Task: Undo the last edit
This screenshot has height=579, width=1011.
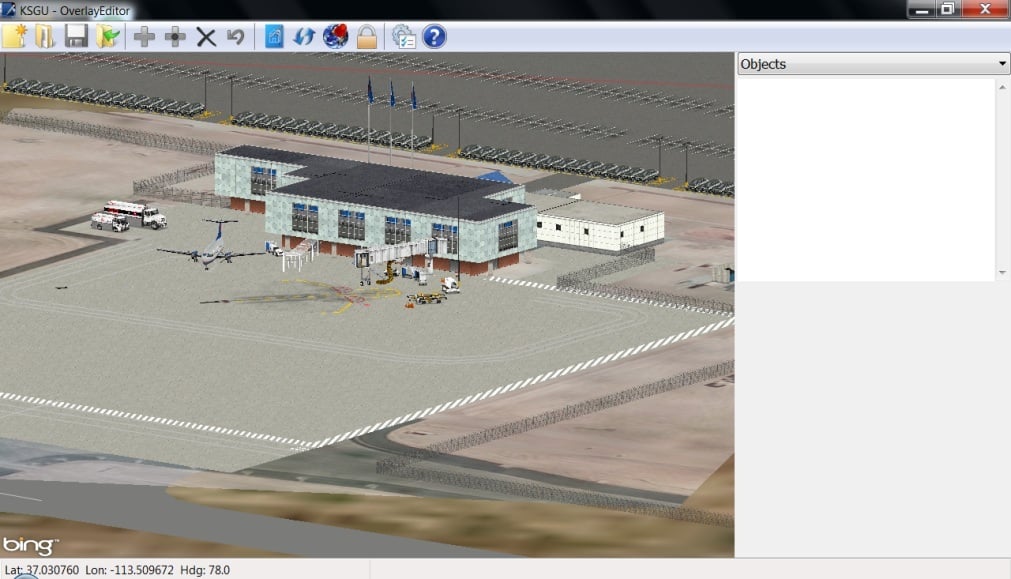Action: pyautogui.click(x=235, y=37)
